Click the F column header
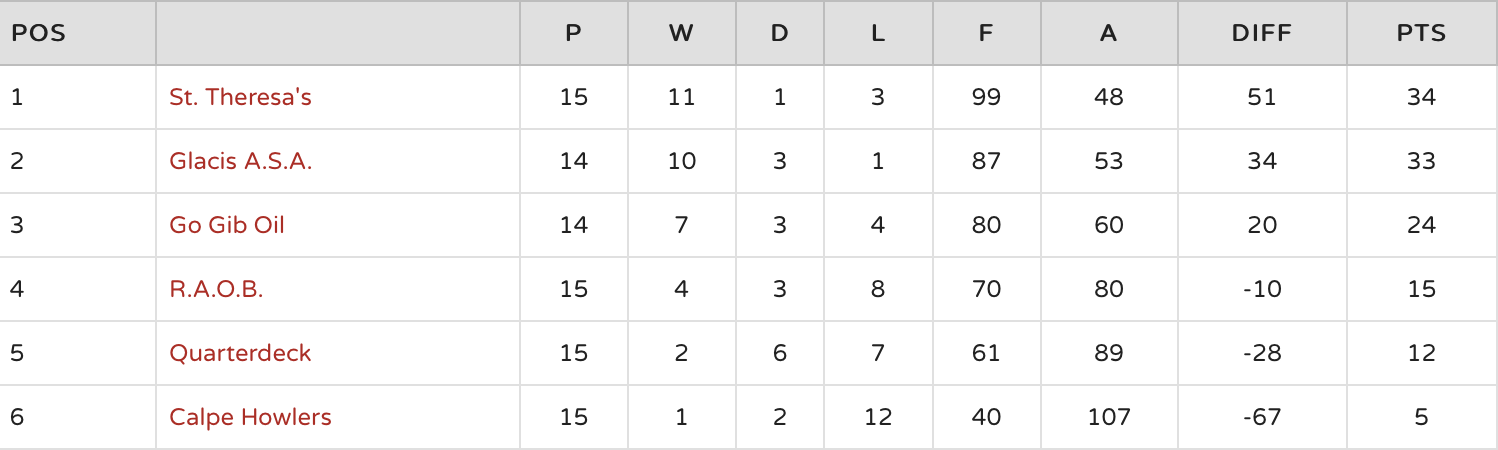Viewport: 1498px width, 450px height. coord(985,33)
